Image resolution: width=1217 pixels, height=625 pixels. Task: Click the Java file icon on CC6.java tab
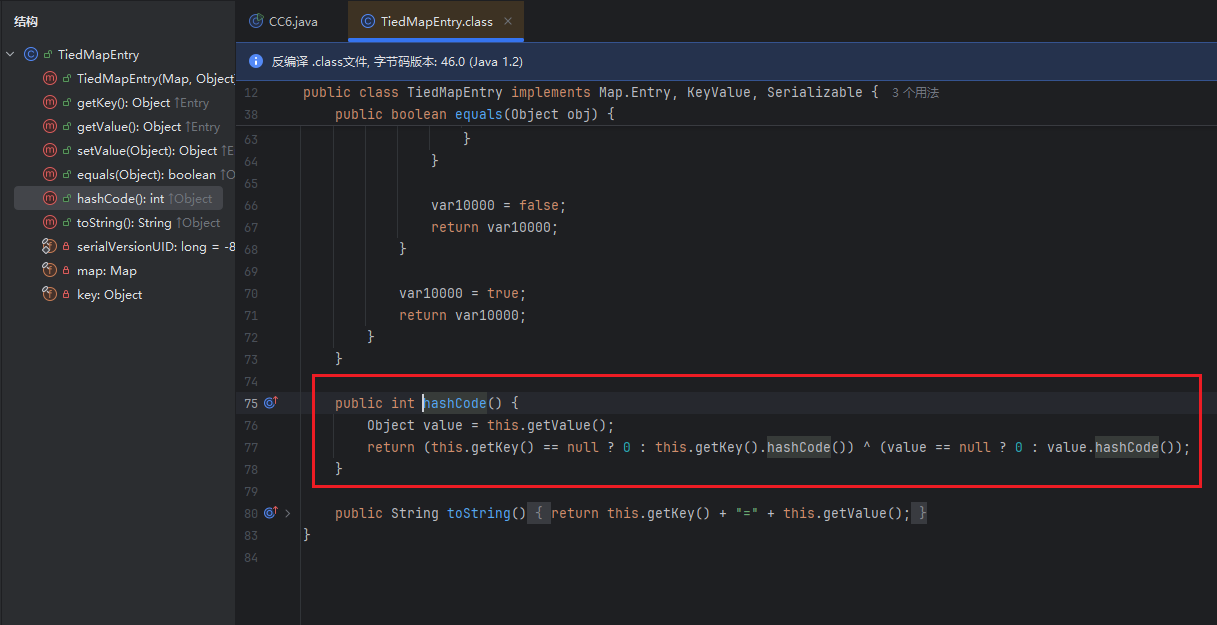tap(257, 21)
